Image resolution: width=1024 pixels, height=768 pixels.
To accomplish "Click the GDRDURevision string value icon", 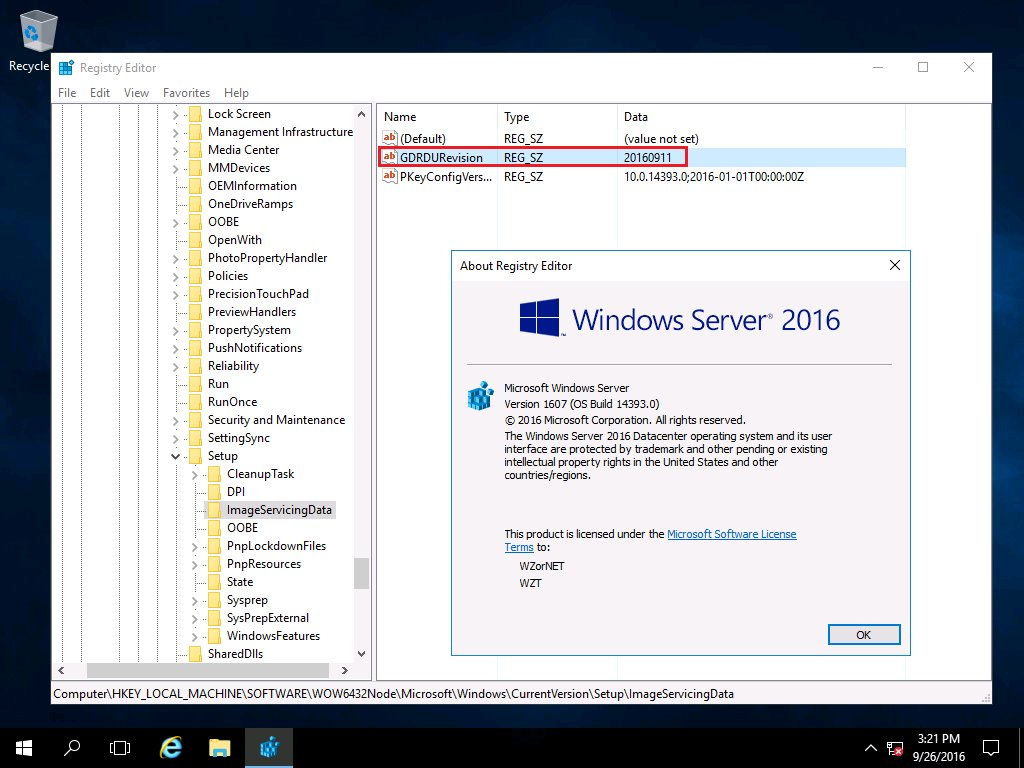I will (390, 157).
